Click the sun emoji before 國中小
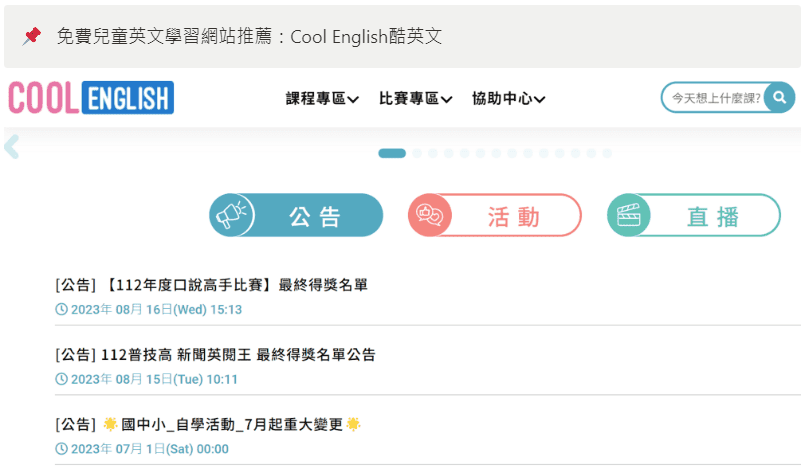The height and width of the screenshot is (469, 803). pyautogui.click(x=110, y=424)
